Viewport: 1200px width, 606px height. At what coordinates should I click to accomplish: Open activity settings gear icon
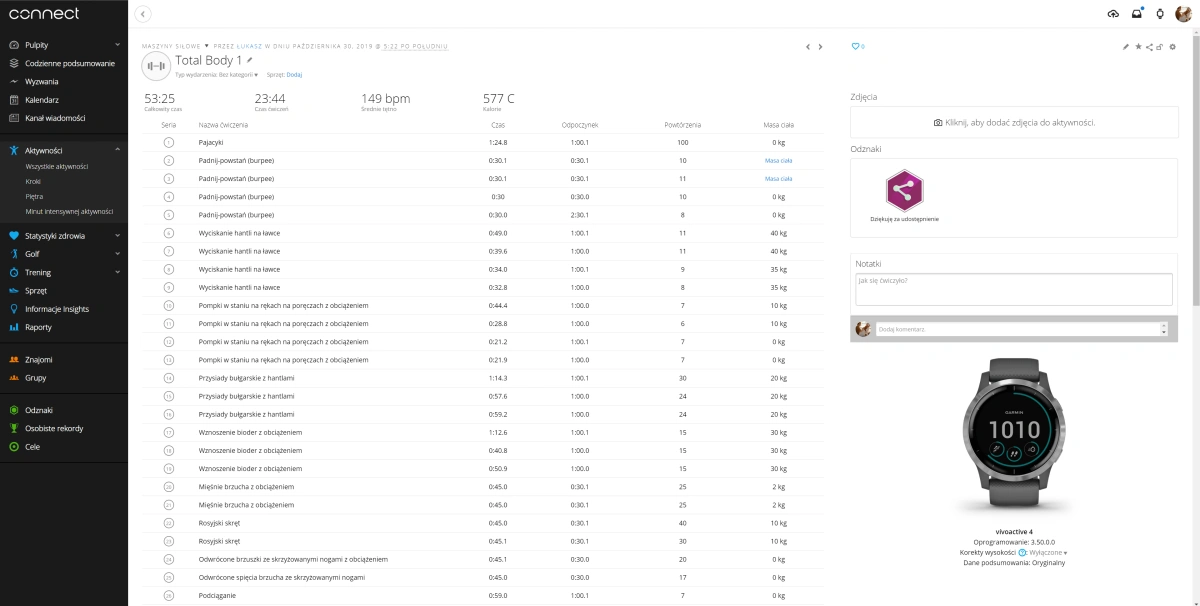[1172, 47]
